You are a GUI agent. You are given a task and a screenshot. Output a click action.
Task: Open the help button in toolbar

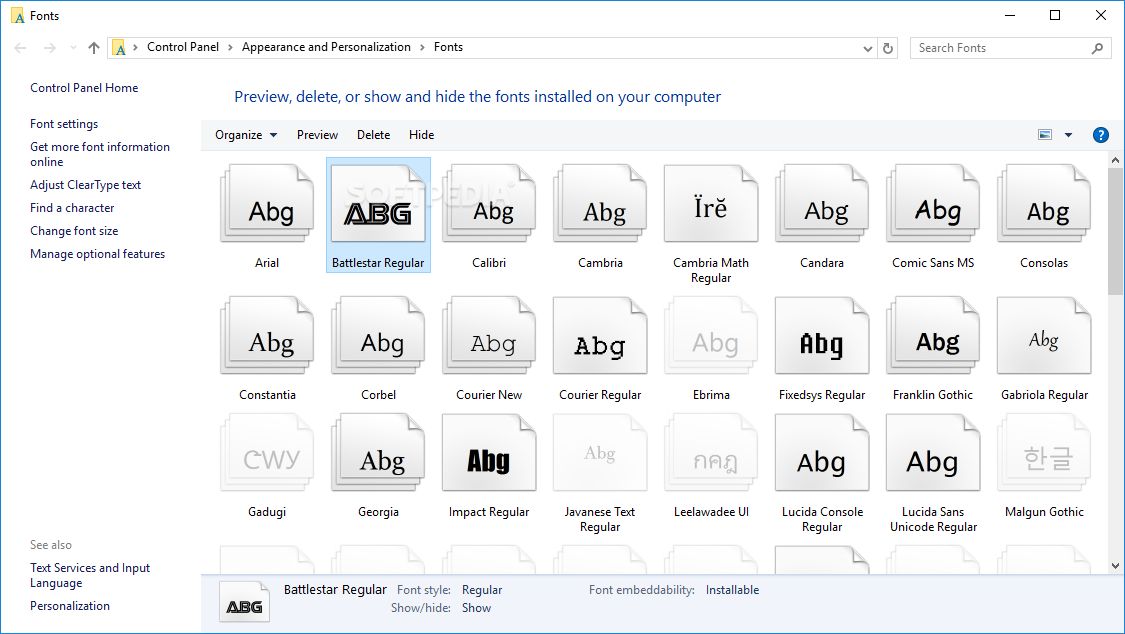[1100, 135]
